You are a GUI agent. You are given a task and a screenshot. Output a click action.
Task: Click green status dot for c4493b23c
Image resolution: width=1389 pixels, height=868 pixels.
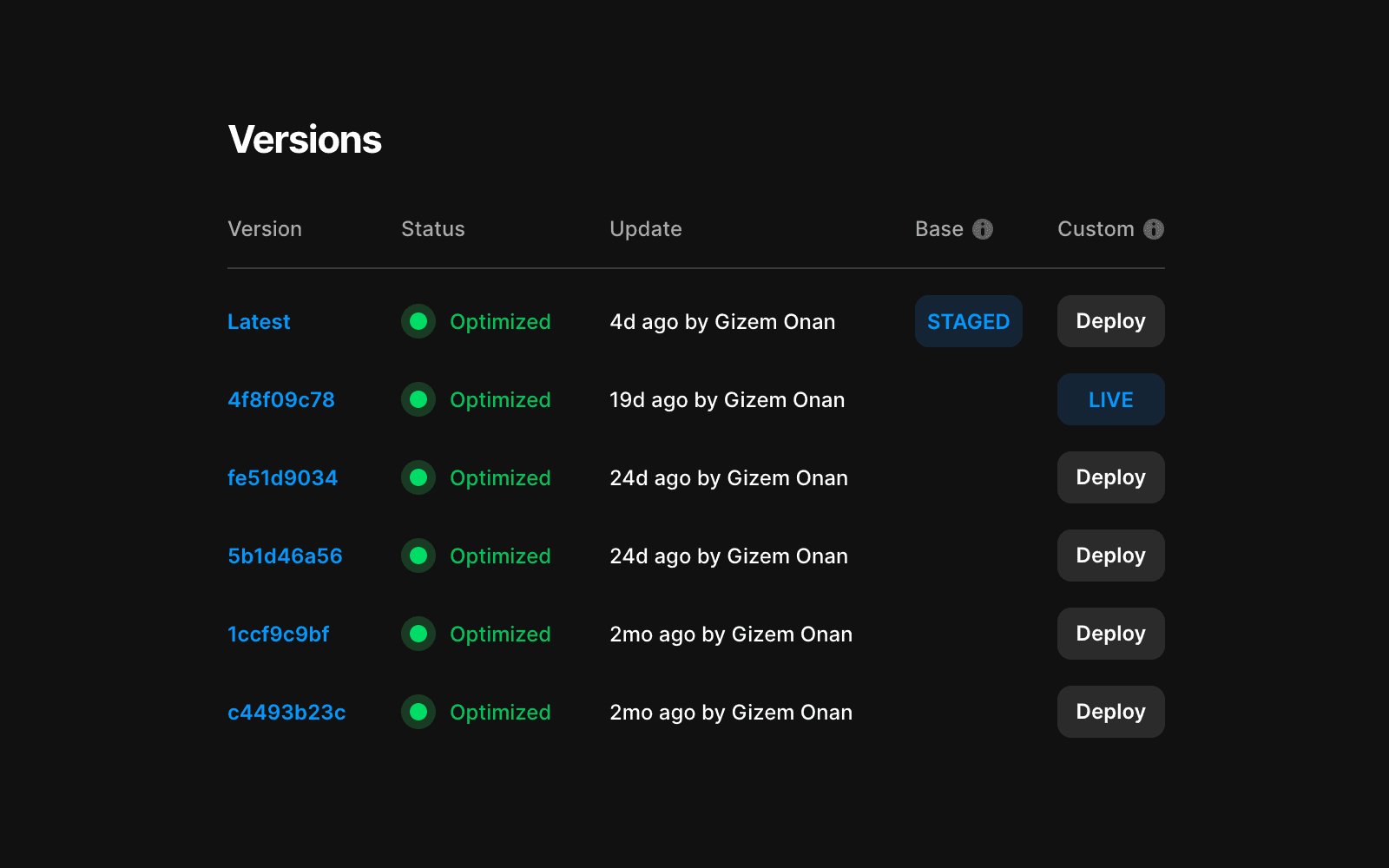coord(418,712)
